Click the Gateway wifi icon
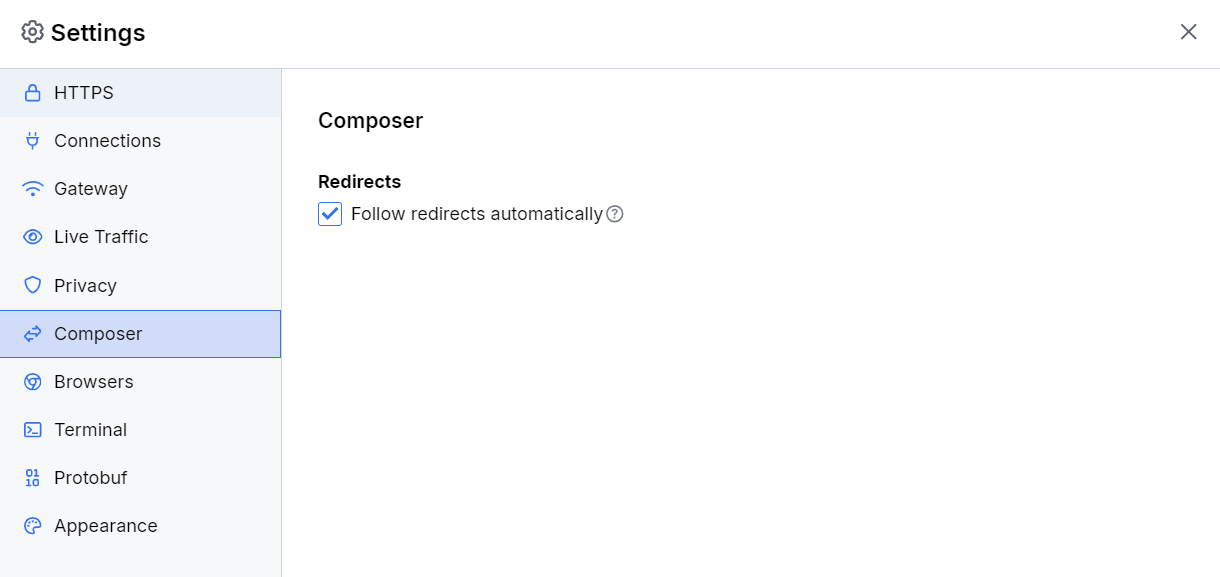1220x577 pixels. [32, 188]
